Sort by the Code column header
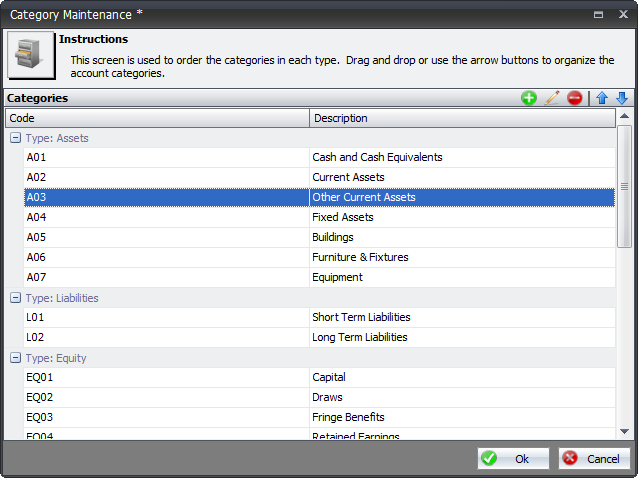 coord(157,118)
